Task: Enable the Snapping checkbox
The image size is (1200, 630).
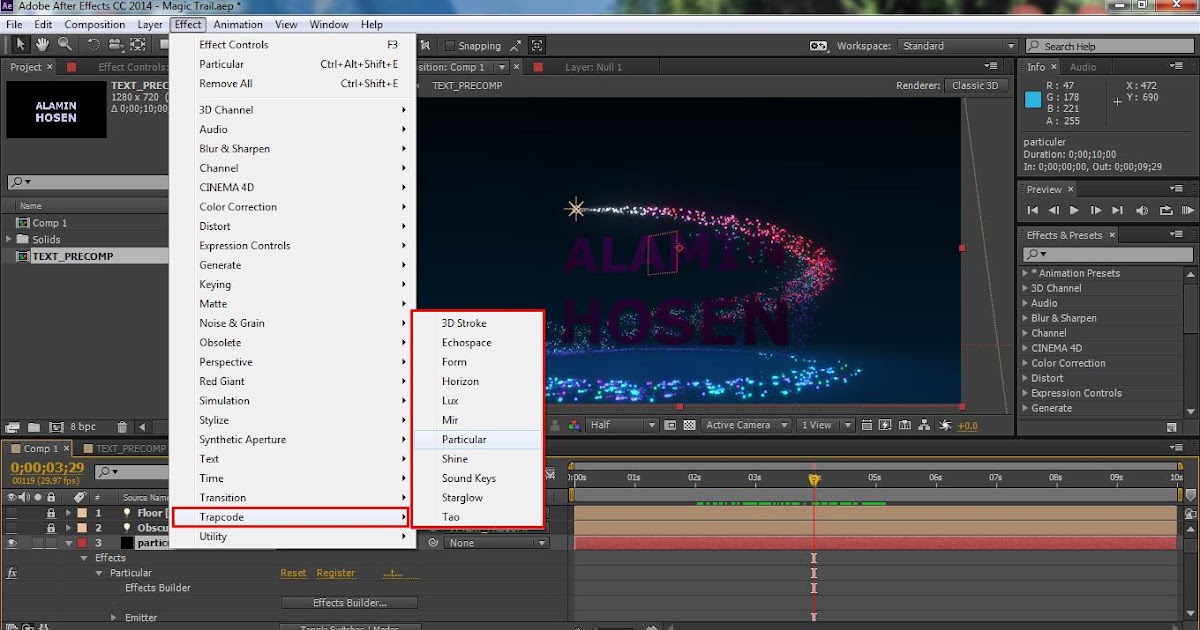Action: point(450,46)
